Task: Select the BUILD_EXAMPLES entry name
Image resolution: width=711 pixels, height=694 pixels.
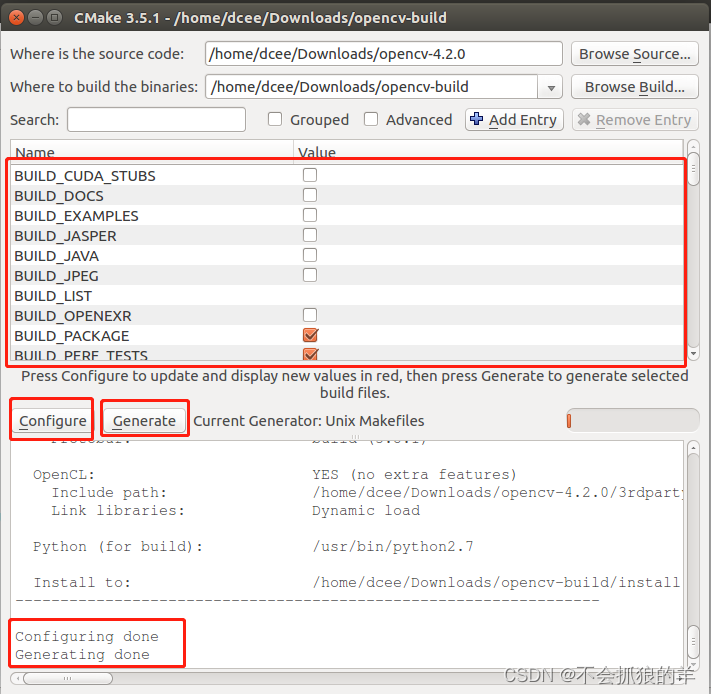Action: pos(76,216)
